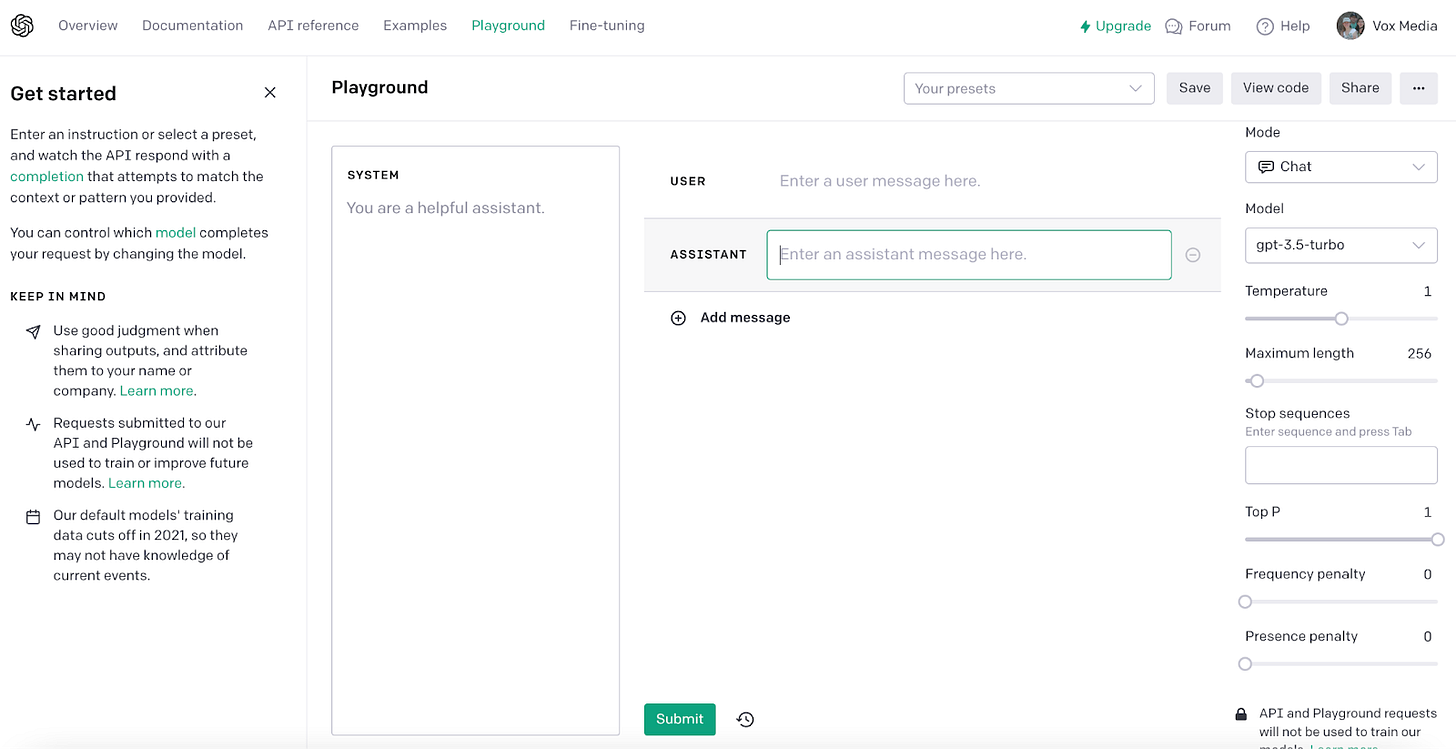Image resolution: width=1456 pixels, height=749 pixels.
Task: Click the Help link text
Action: (x=1295, y=26)
